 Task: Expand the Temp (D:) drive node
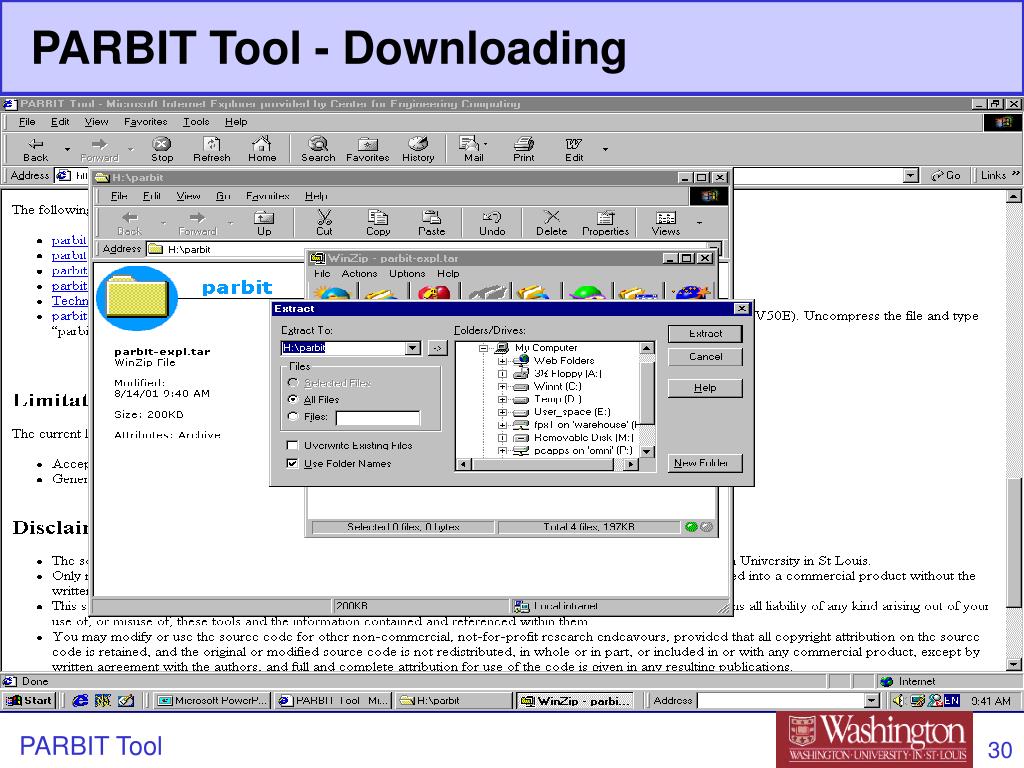502,399
